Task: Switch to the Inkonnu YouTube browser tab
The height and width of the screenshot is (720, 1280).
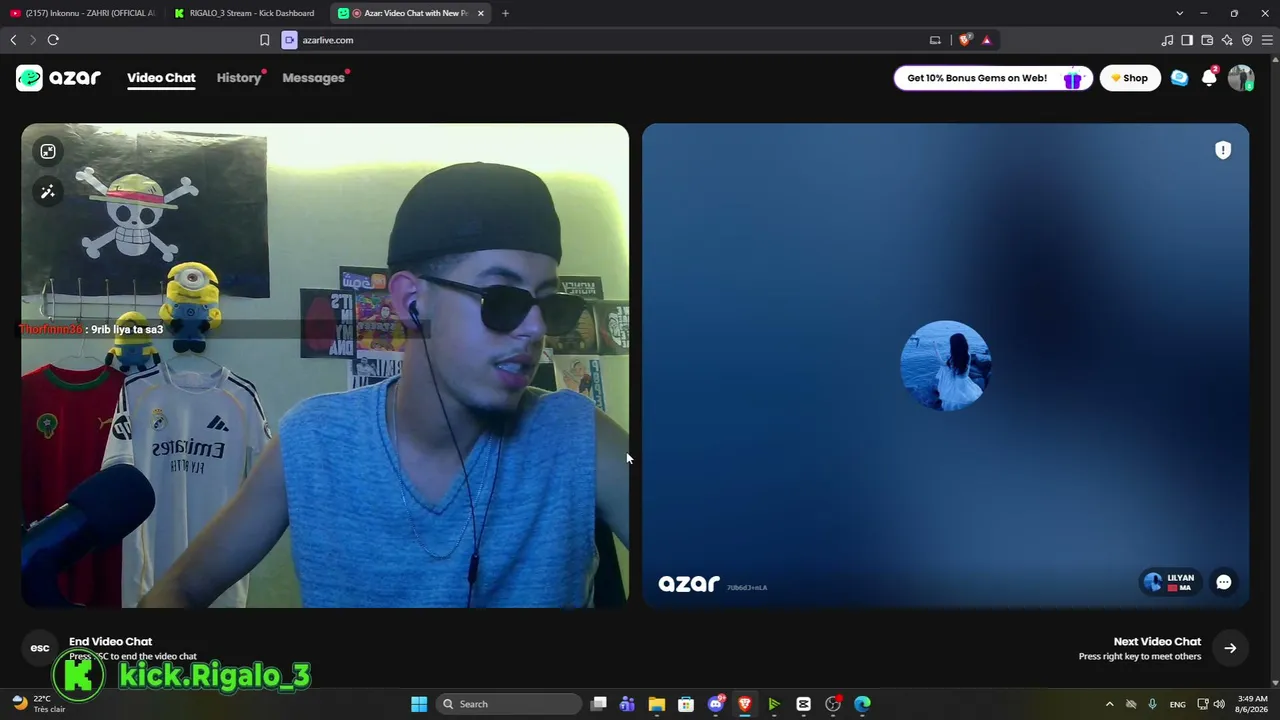Action: (x=83, y=13)
